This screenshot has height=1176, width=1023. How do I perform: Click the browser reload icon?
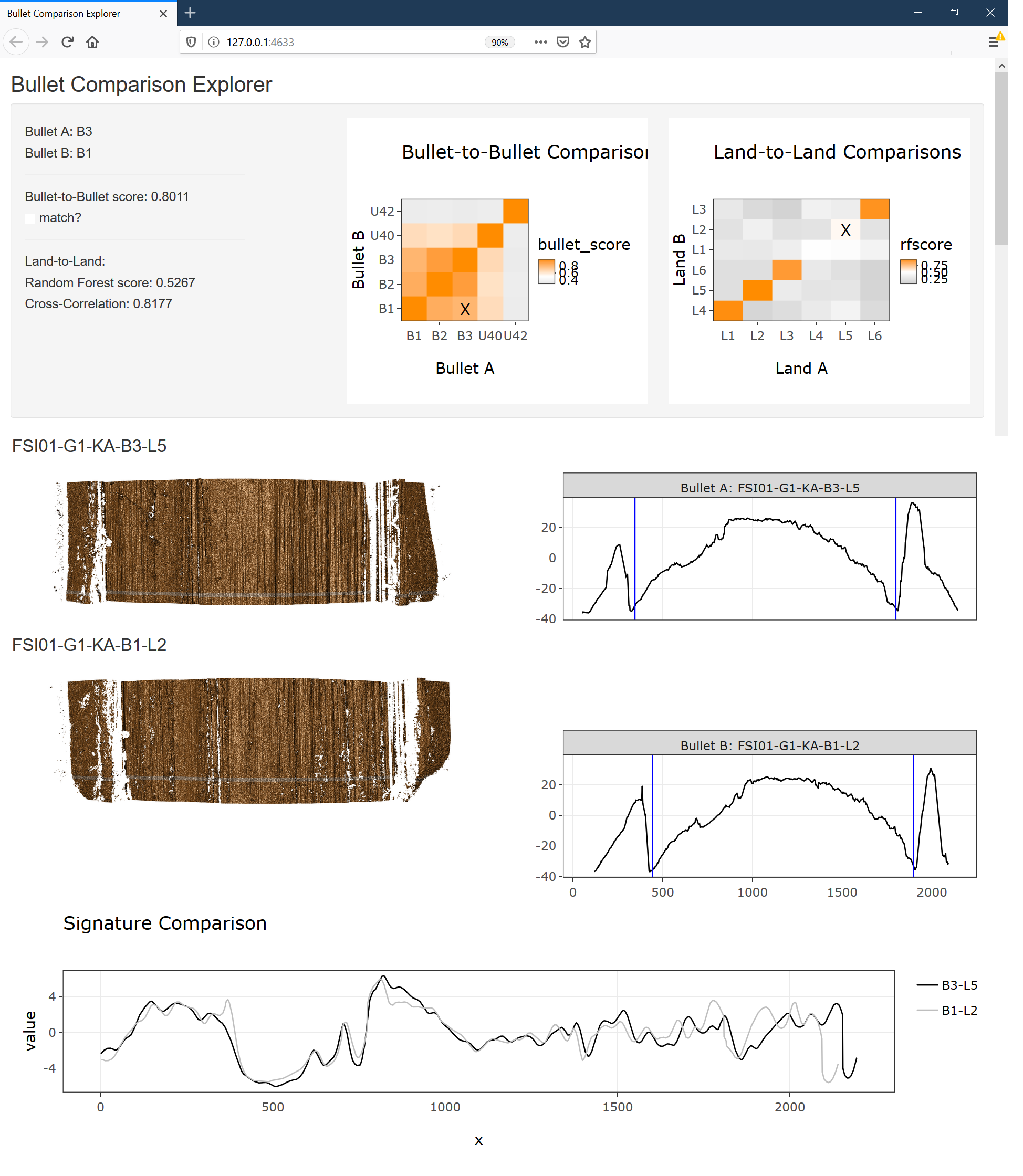coord(67,42)
